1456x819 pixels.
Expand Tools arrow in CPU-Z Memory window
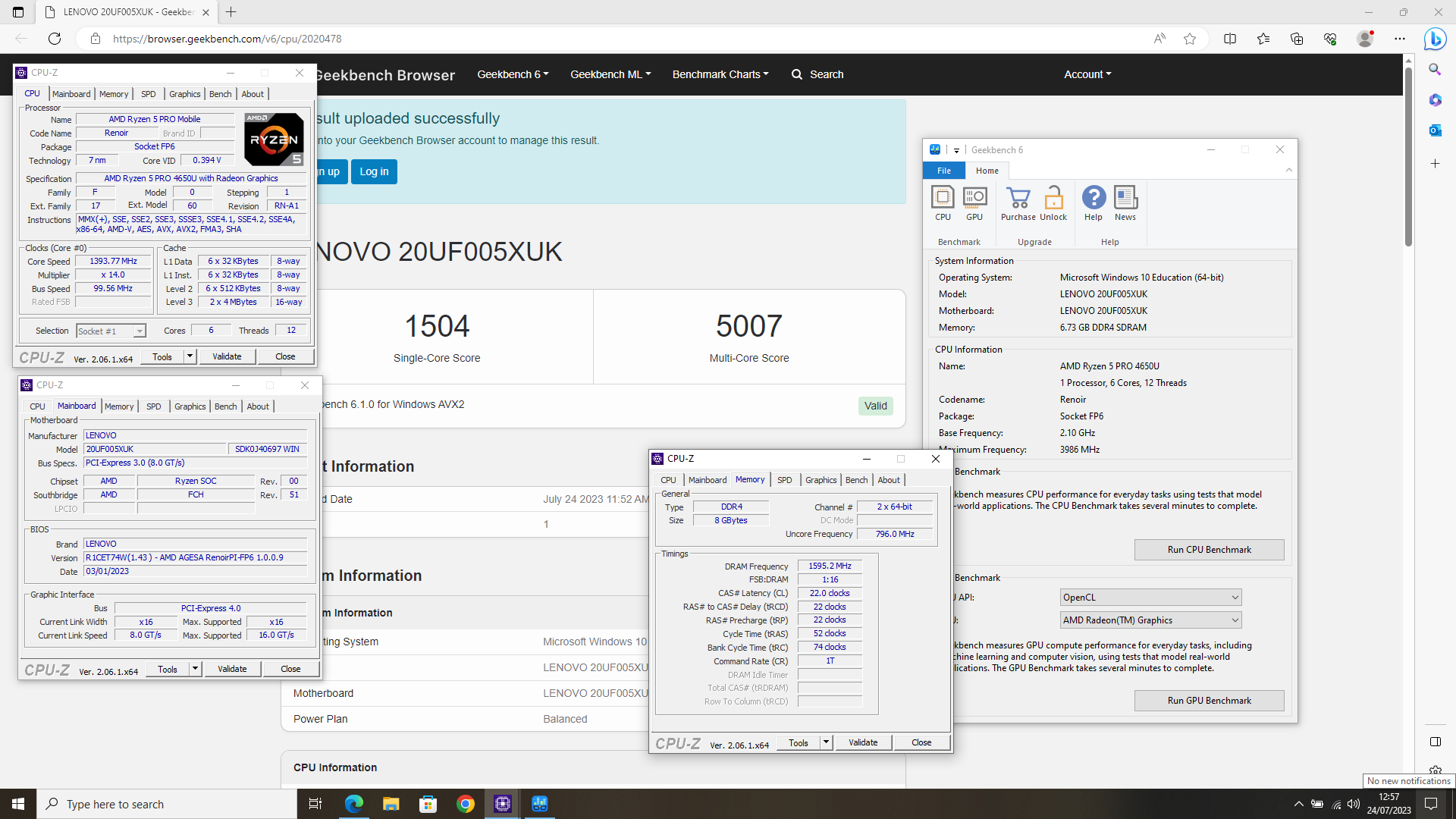[x=826, y=743]
